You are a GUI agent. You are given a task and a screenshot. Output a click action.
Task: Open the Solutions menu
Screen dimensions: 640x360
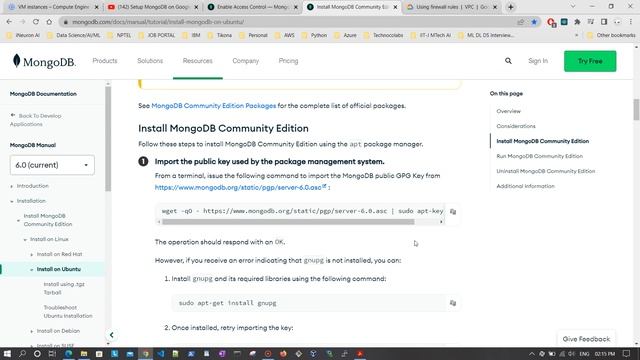click(150, 61)
